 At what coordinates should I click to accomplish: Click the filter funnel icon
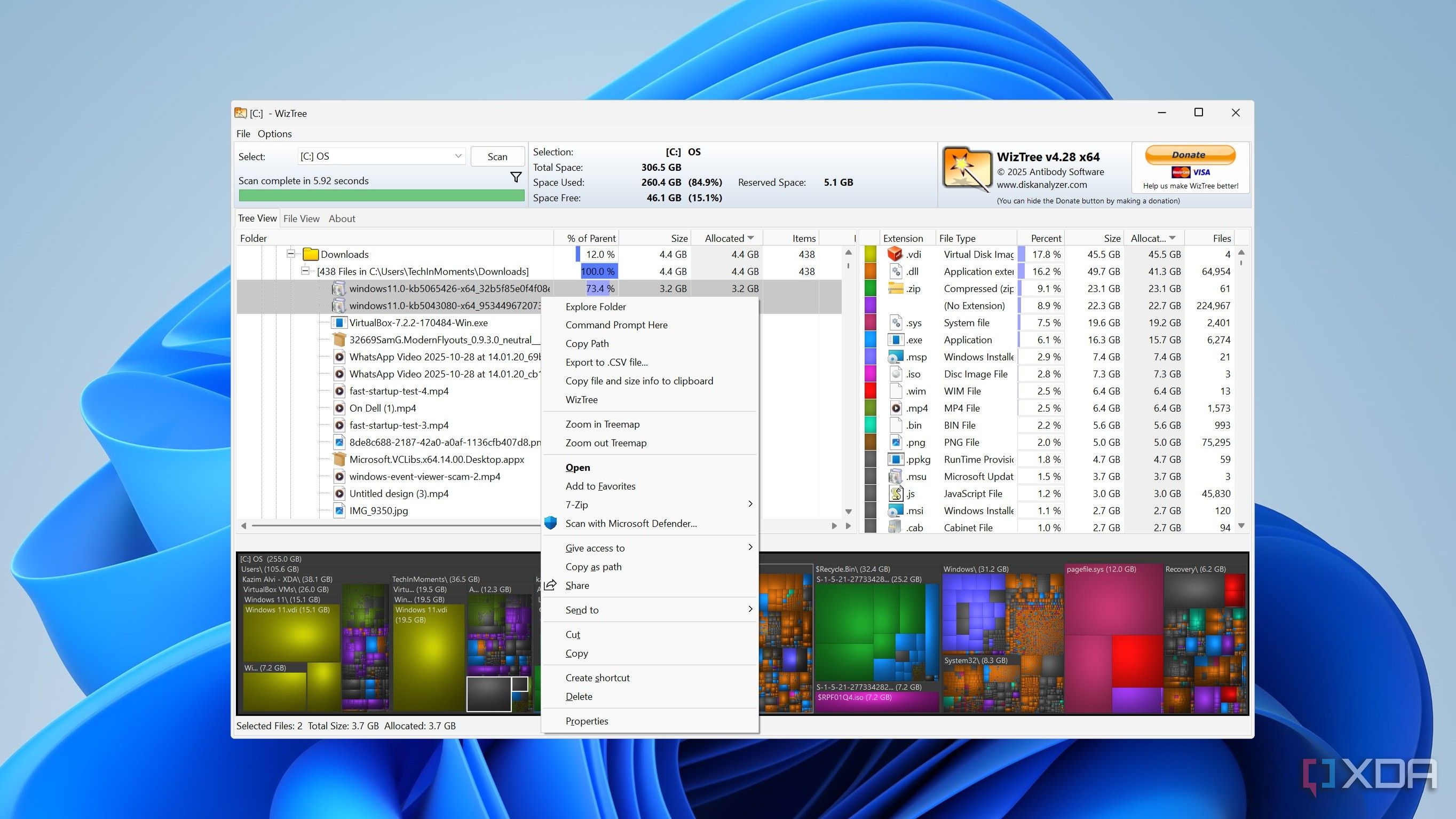[516, 177]
